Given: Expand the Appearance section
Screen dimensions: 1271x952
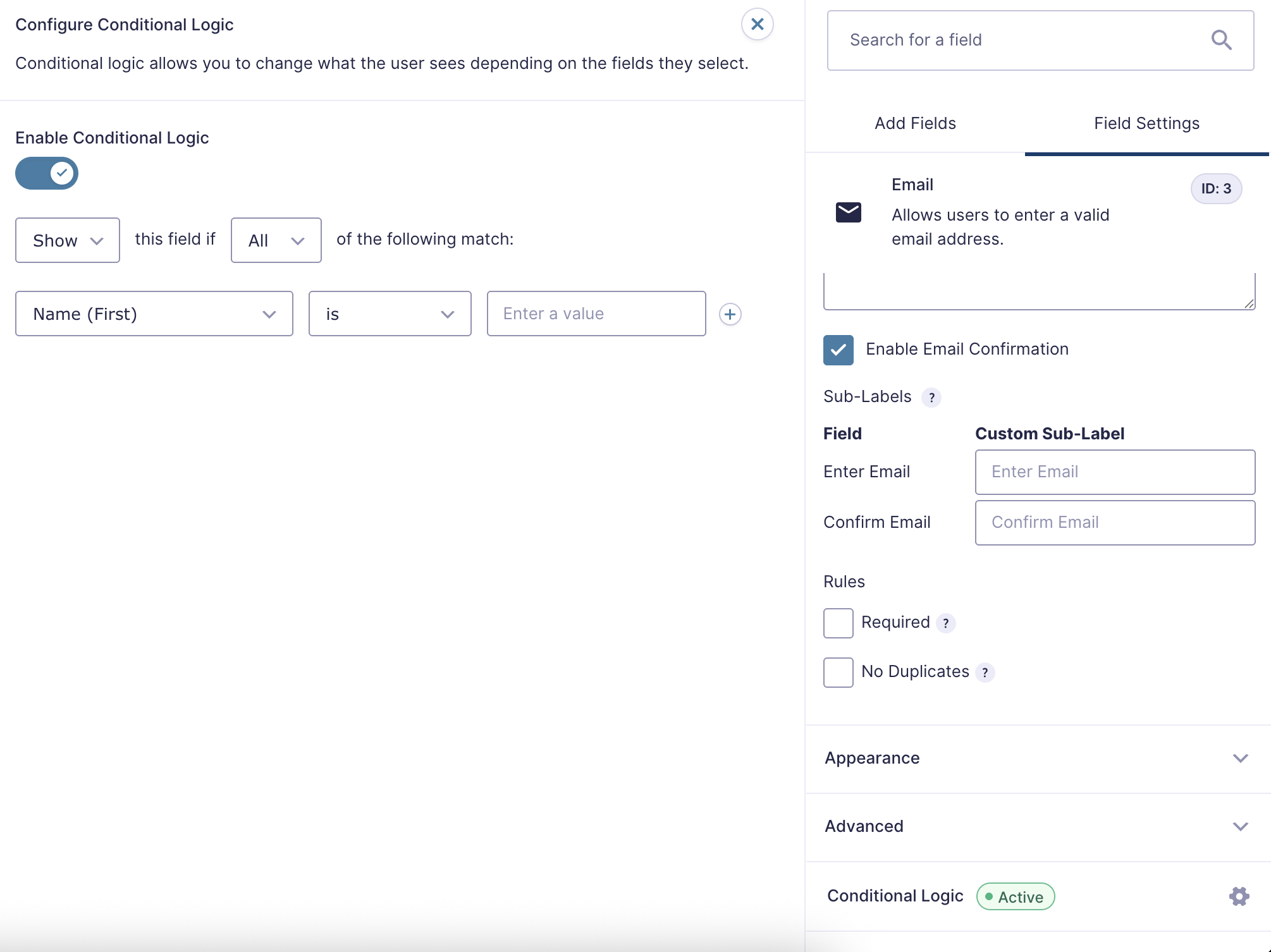Looking at the screenshot, I should [1038, 758].
